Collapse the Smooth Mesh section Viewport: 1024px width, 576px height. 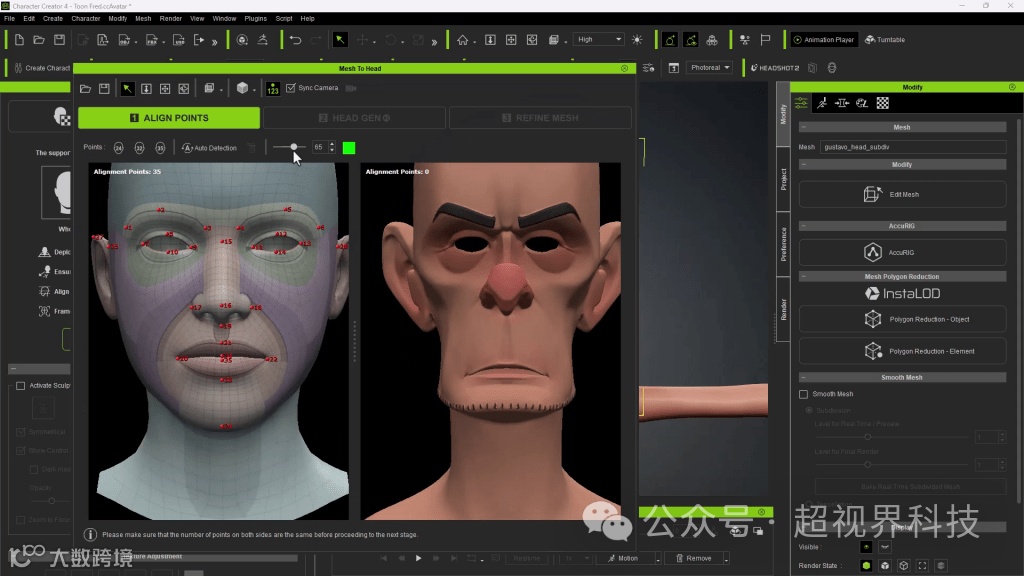pyautogui.click(x=803, y=377)
